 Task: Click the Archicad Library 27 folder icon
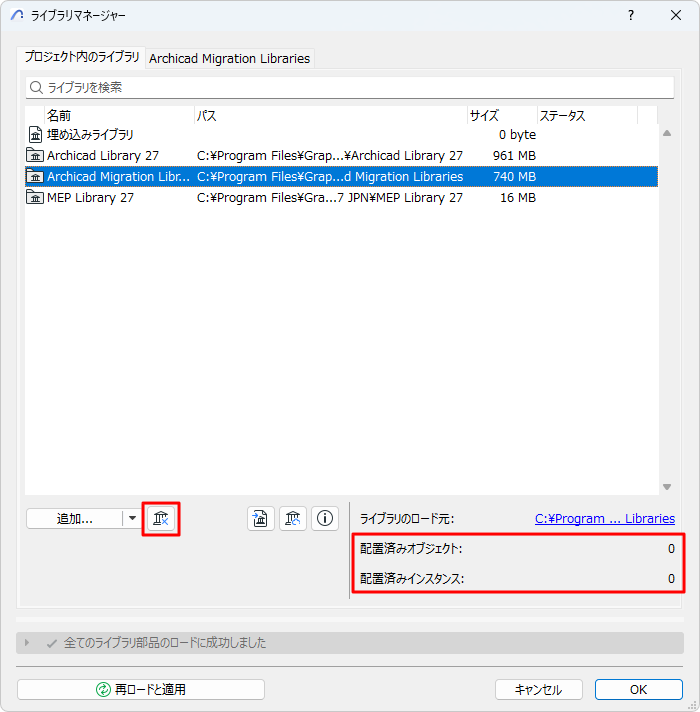(35, 155)
